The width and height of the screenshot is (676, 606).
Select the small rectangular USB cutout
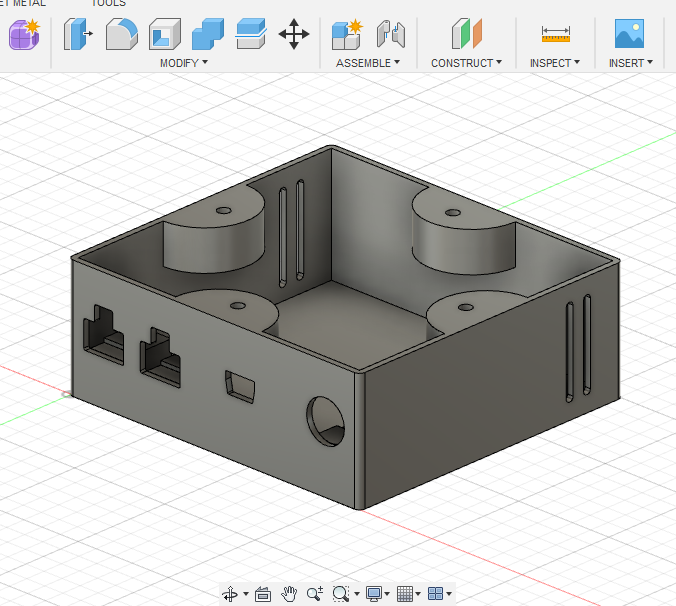click(240, 387)
